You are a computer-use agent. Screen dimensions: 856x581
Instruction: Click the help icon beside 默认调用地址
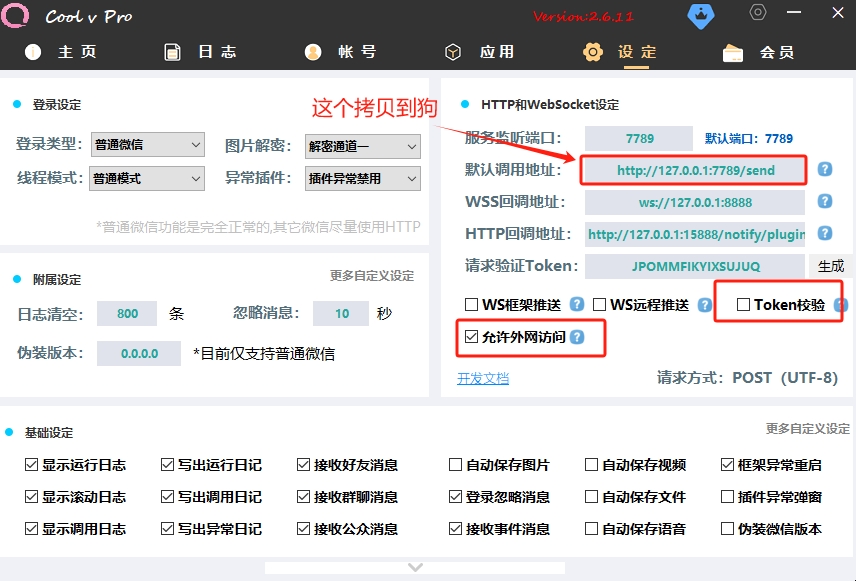pos(825,169)
